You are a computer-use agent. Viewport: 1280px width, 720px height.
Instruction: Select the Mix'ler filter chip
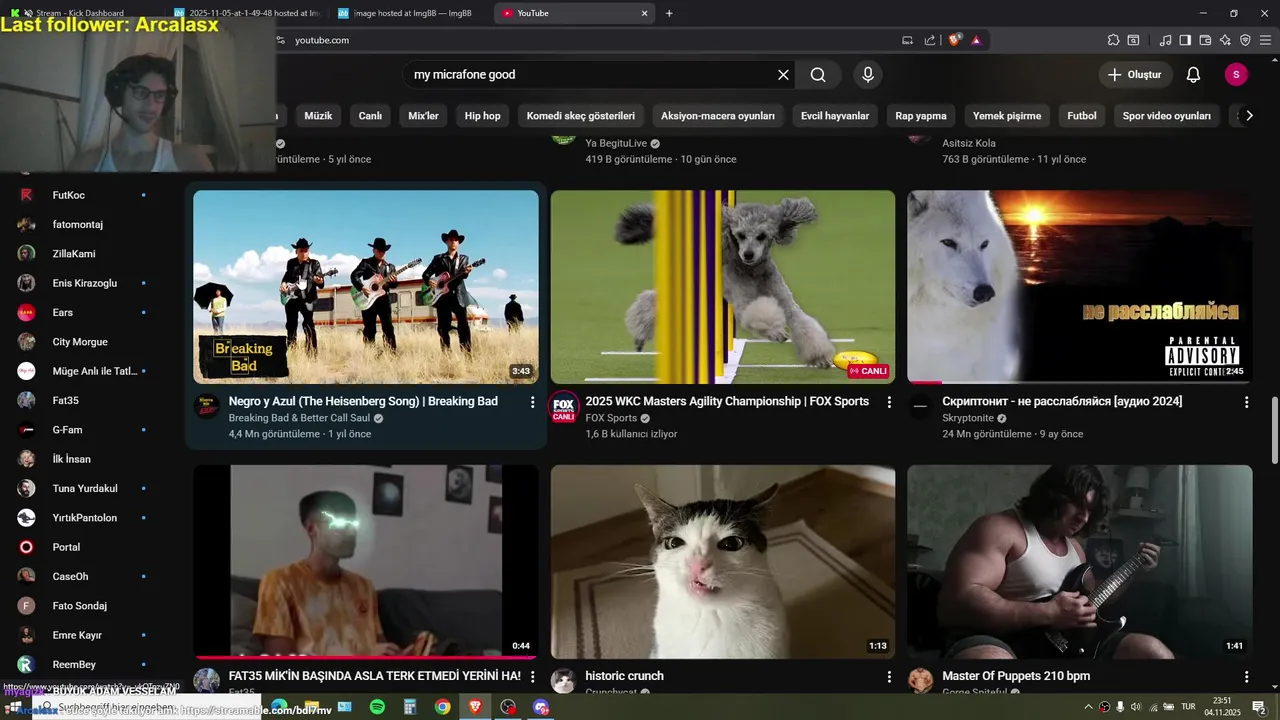point(423,116)
